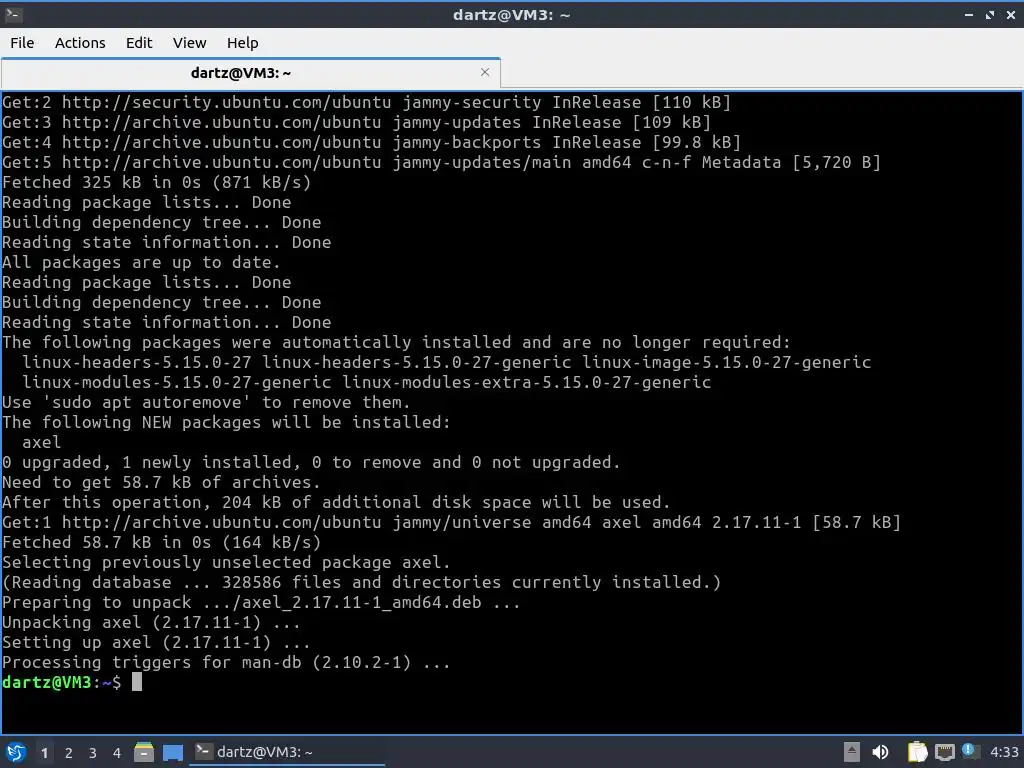Open the Actions menu
The height and width of the screenshot is (768, 1024).
click(80, 43)
